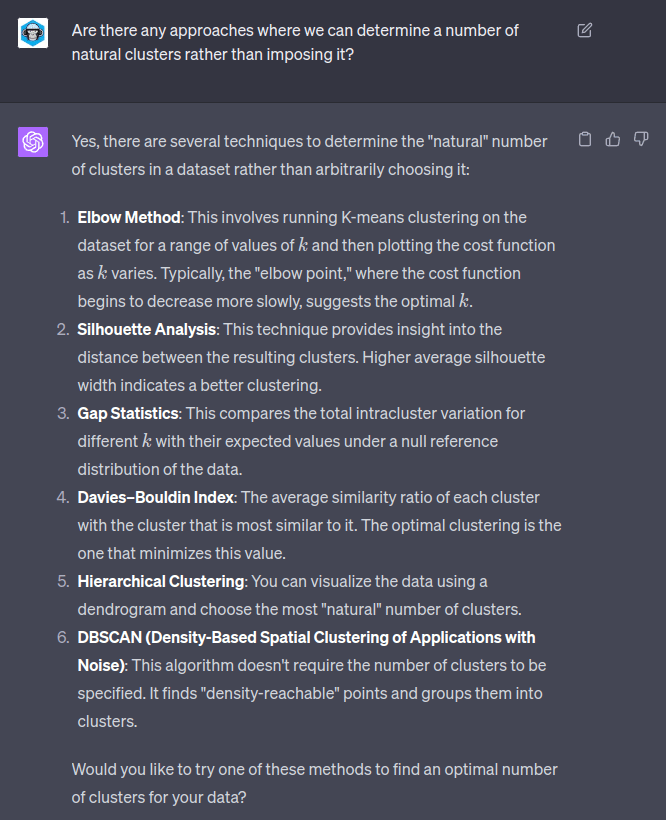The image size is (666, 820).
Task: Select the "Silhouette Analysis" list heading
Action: [146, 329]
